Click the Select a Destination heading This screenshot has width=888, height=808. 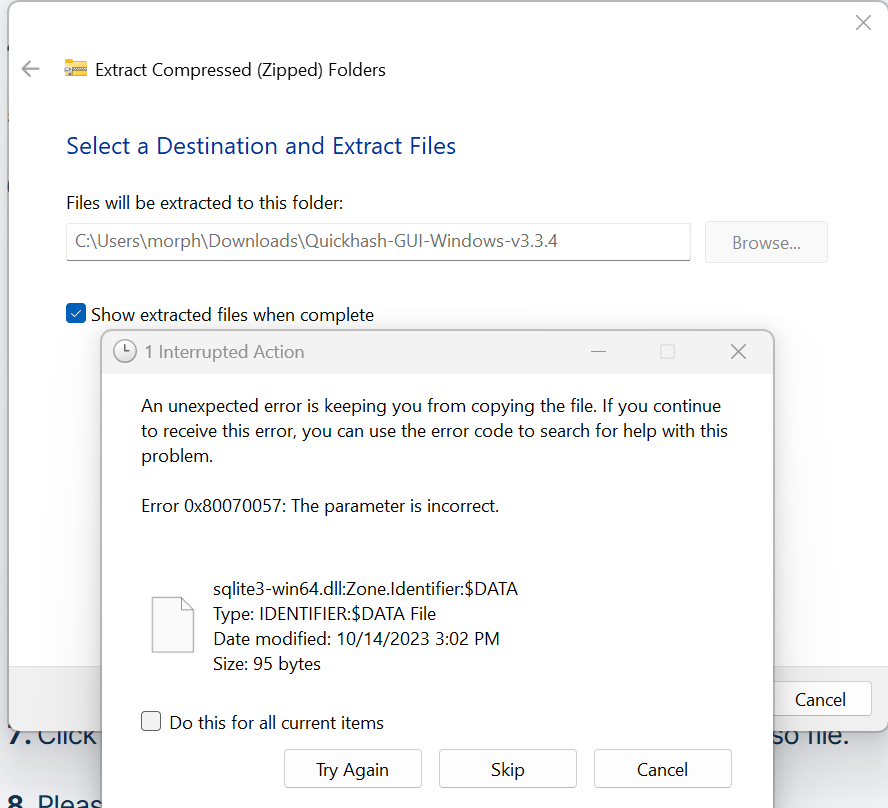pyautogui.click(x=261, y=146)
